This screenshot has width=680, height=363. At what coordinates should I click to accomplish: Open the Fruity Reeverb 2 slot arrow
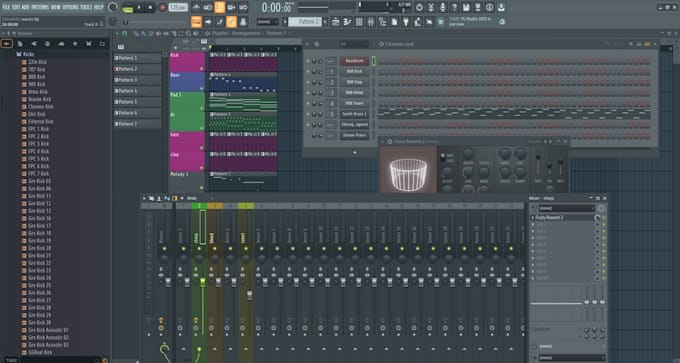tap(533, 218)
